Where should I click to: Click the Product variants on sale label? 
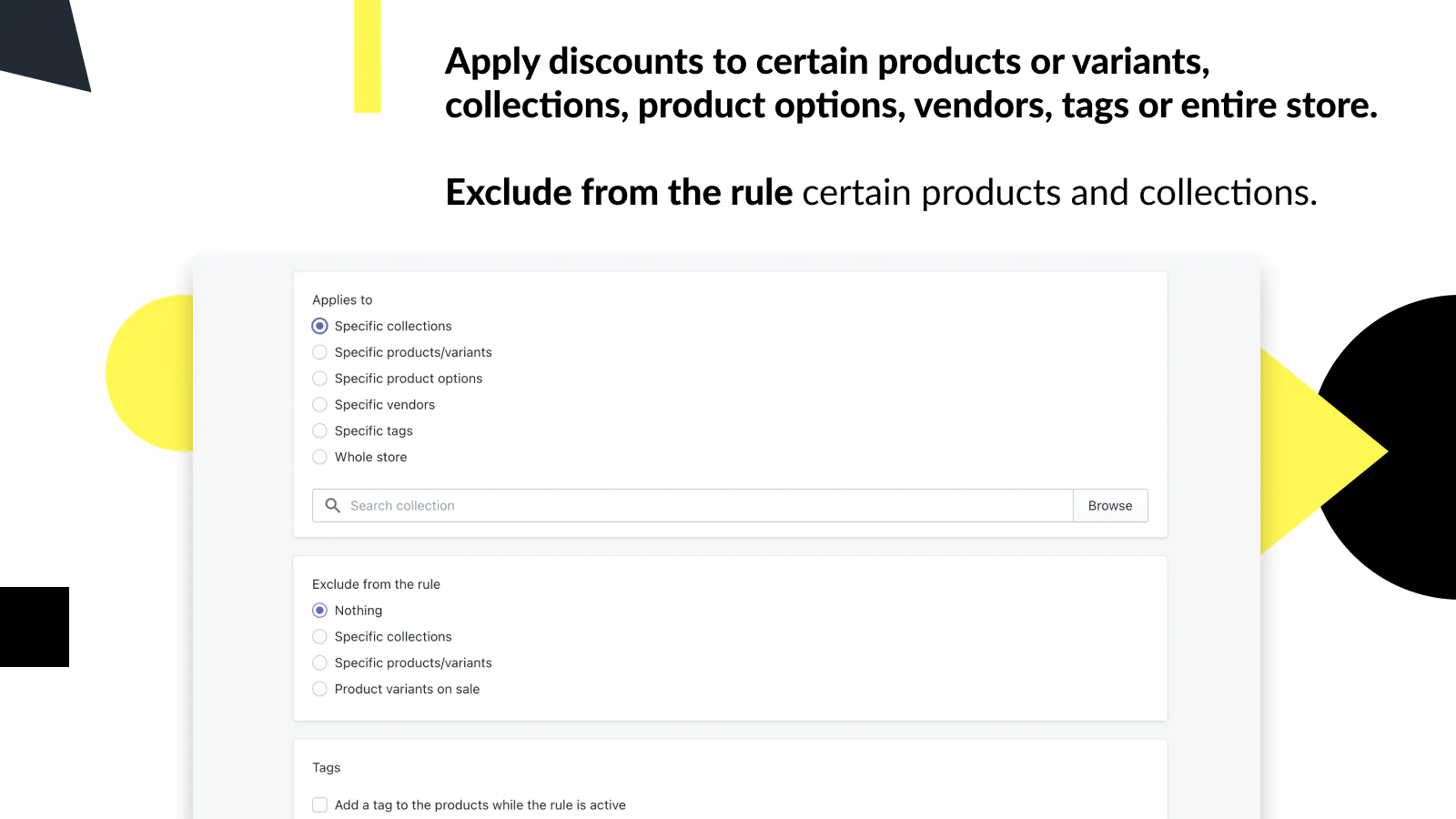(x=407, y=689)
